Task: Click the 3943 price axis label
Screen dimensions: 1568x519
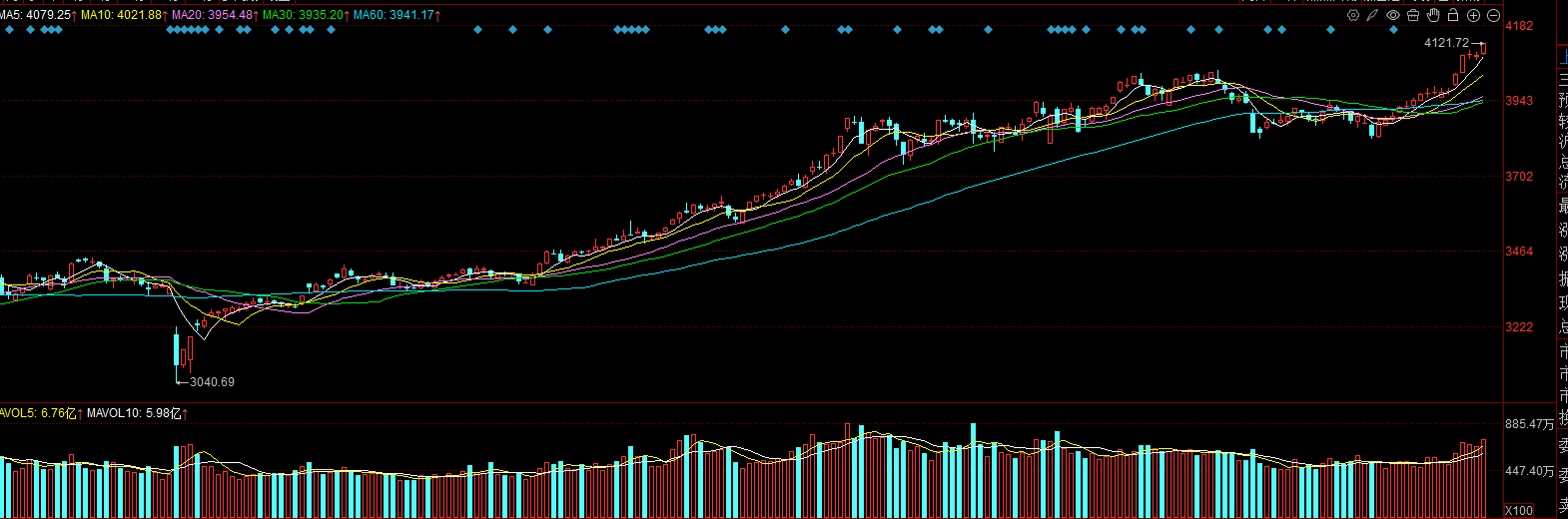Action: (1519, 101)
